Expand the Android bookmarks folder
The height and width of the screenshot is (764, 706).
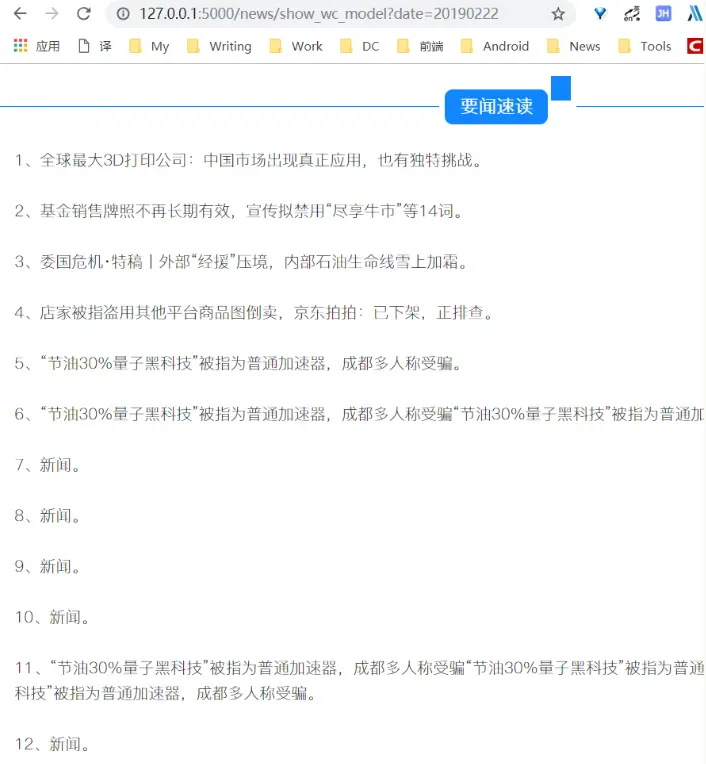tap(495, 46)
